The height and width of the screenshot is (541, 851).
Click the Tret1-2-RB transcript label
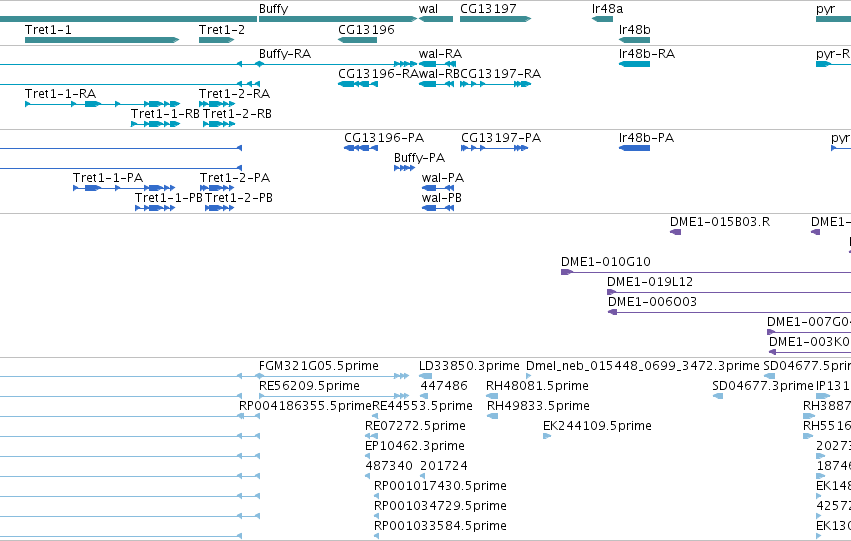click(237, 113)
